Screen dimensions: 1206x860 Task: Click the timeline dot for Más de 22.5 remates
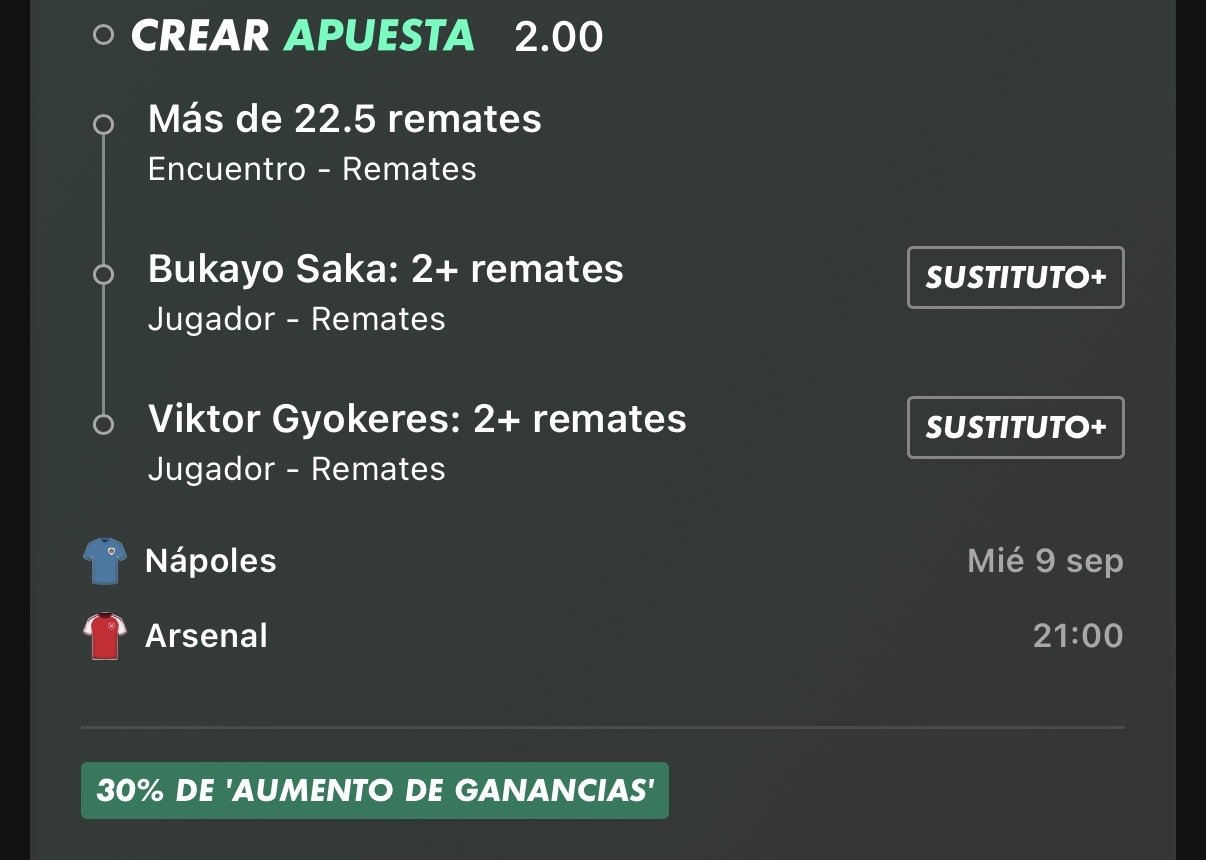(103, 125)
